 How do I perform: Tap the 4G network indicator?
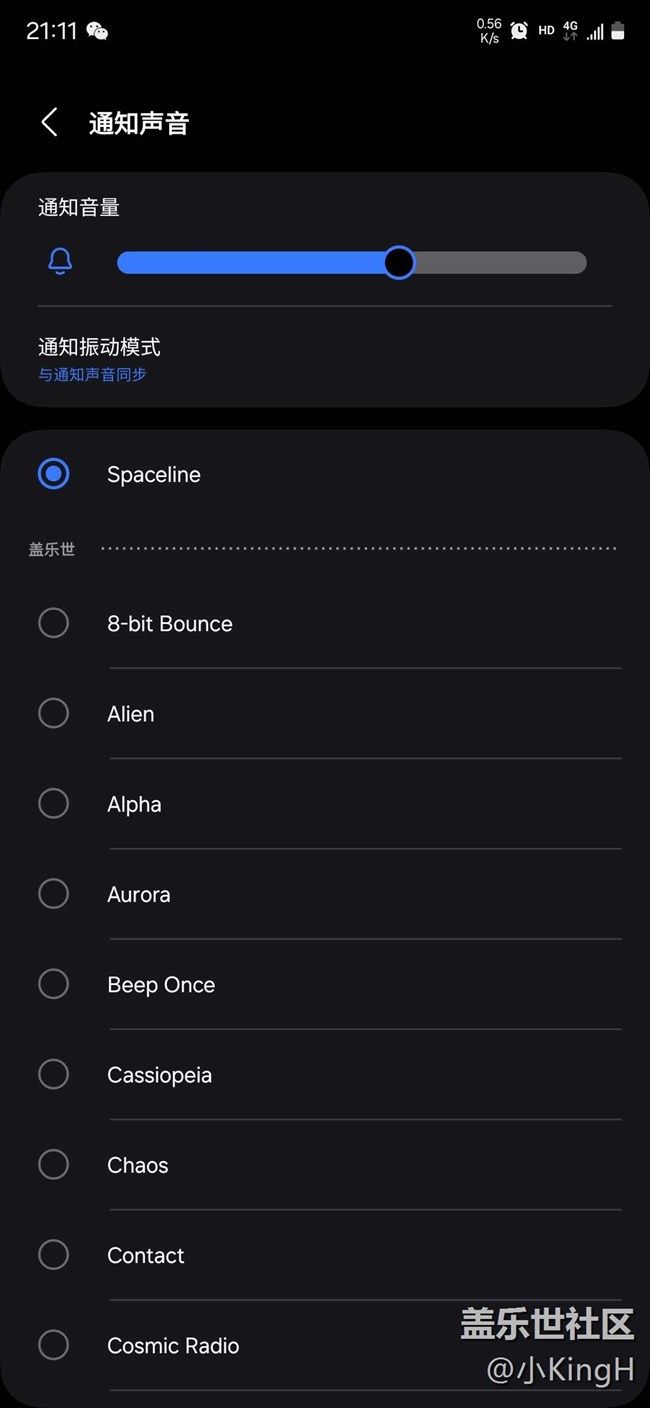(x=570, y=31)
